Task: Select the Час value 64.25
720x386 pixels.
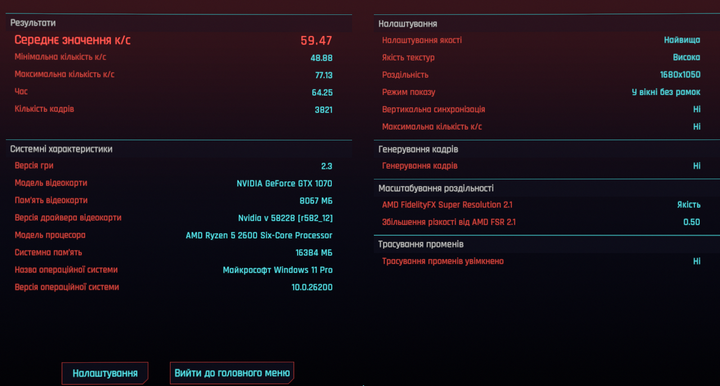Action: 322,93
